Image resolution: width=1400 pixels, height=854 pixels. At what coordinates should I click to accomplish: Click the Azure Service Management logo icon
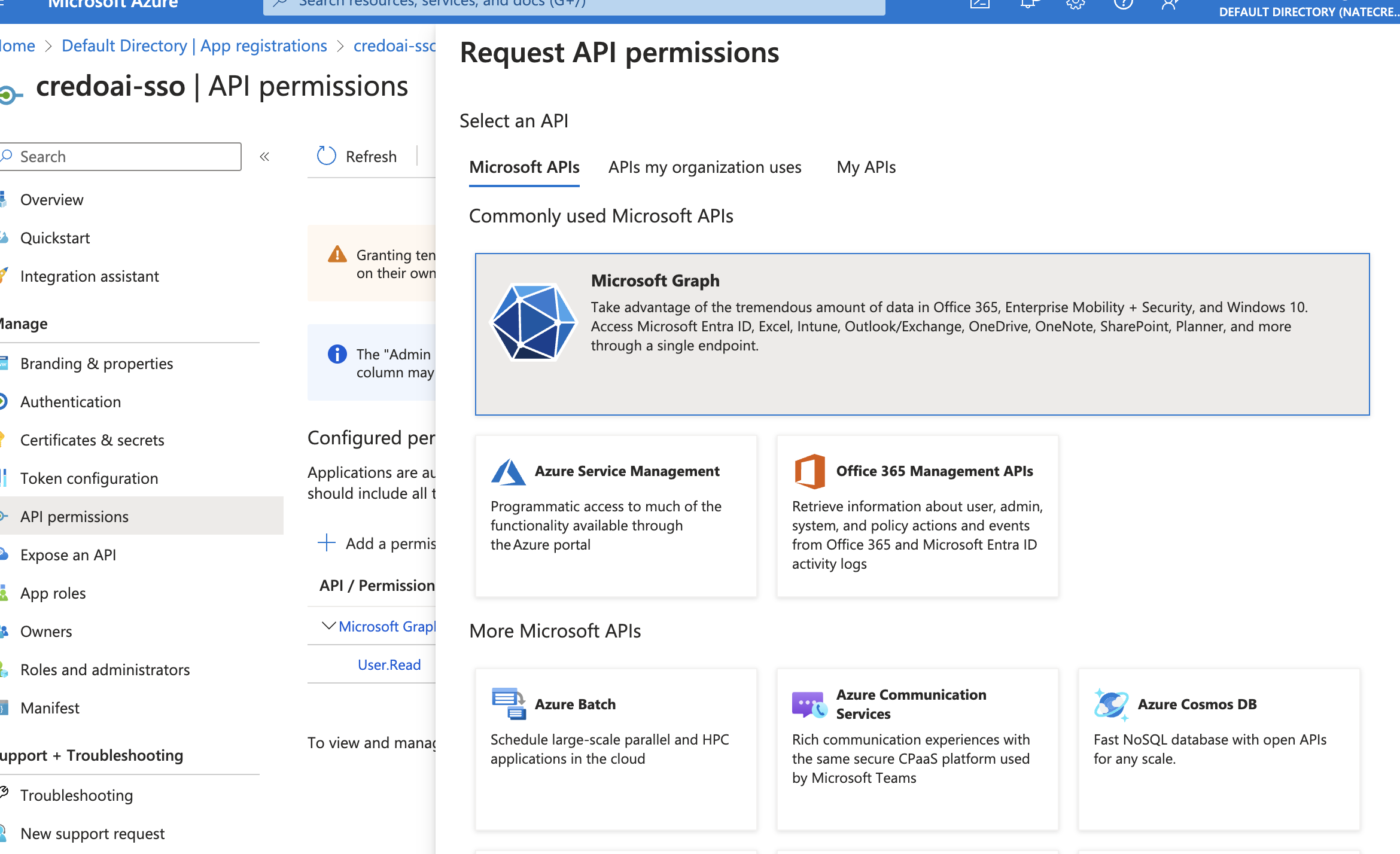(x=508, y=472)
